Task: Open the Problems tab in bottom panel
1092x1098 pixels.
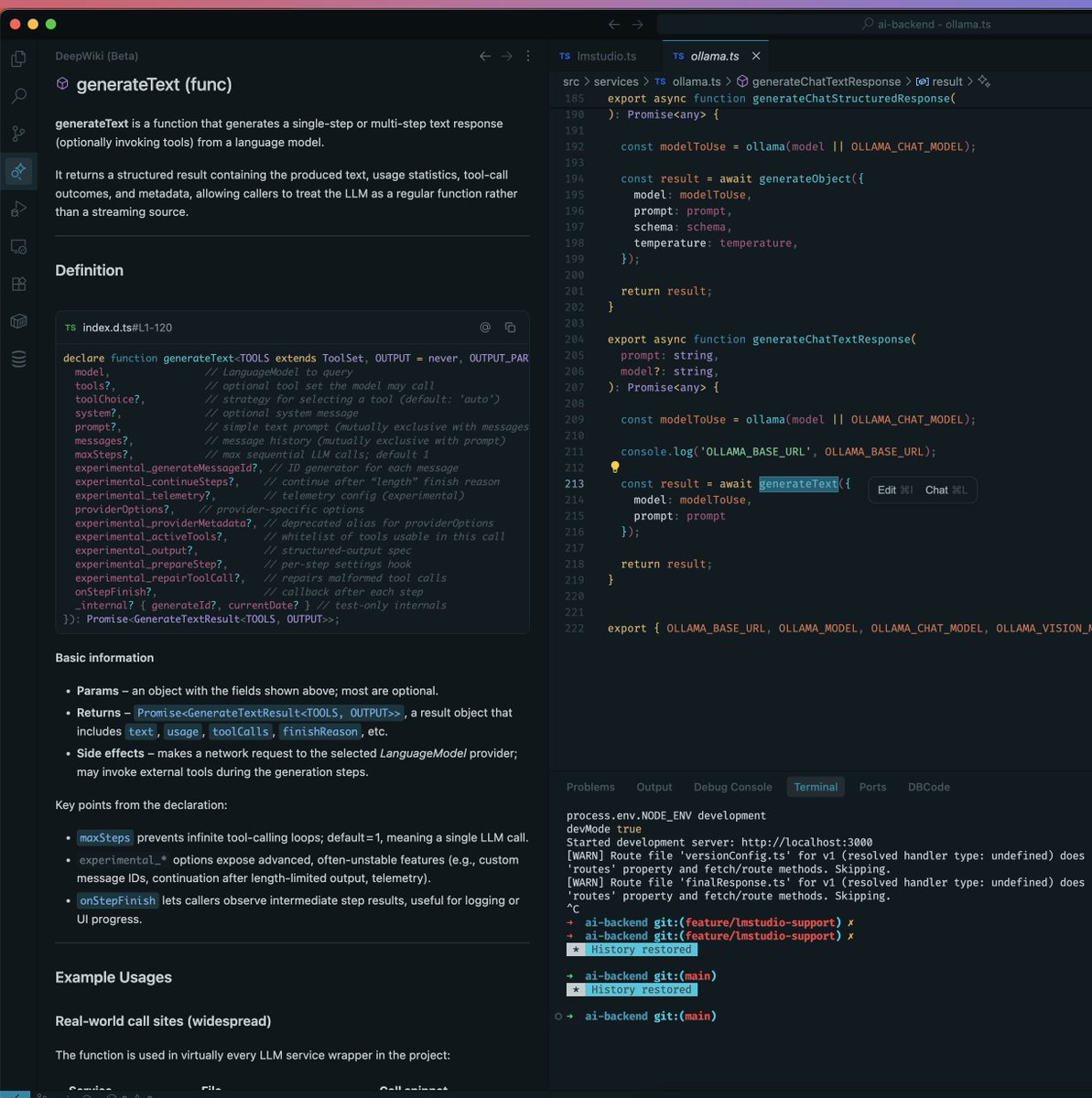Action: coord(590,786)
